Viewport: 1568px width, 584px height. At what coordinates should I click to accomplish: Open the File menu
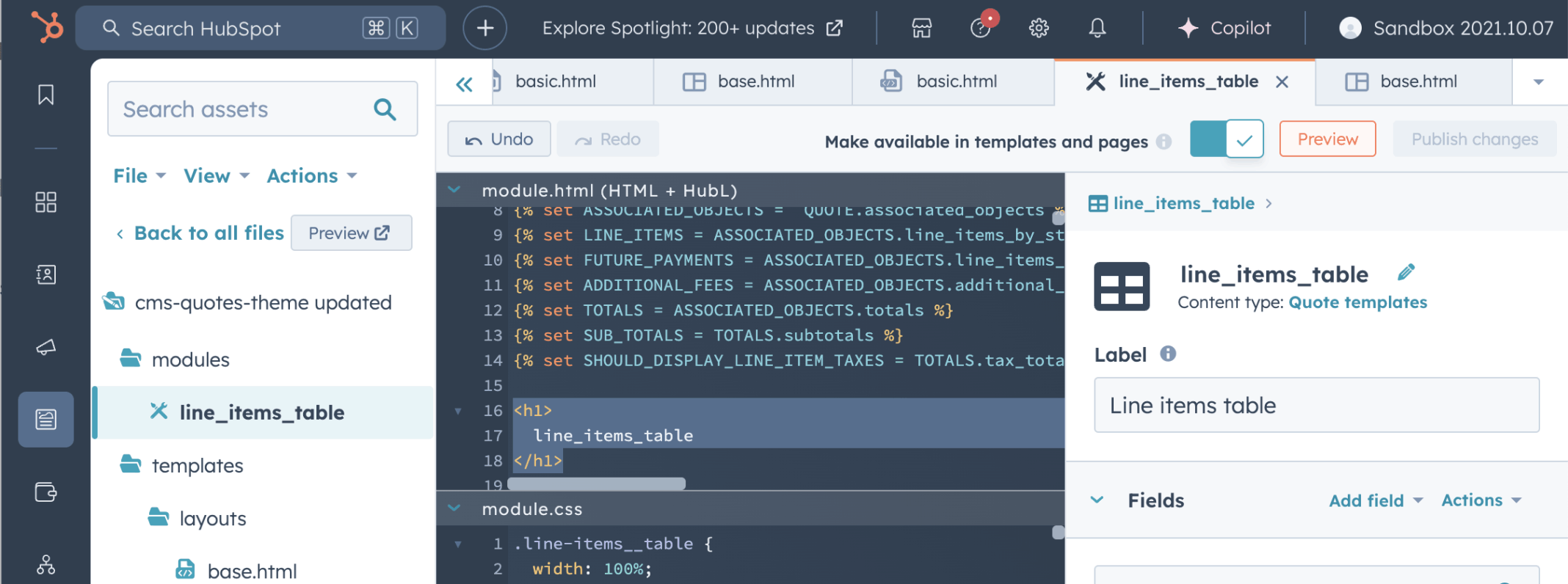(139, 176)
